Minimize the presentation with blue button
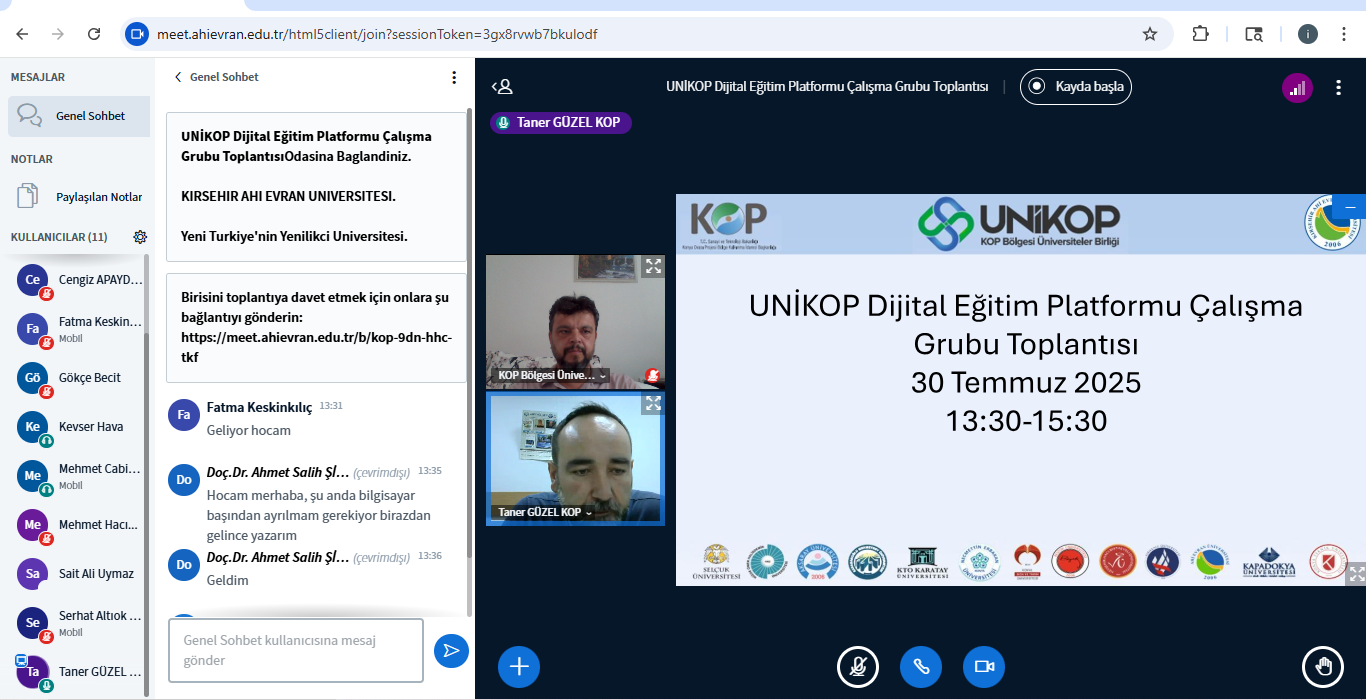Viewport: 1366px width, 700px height. [1349, 207]
